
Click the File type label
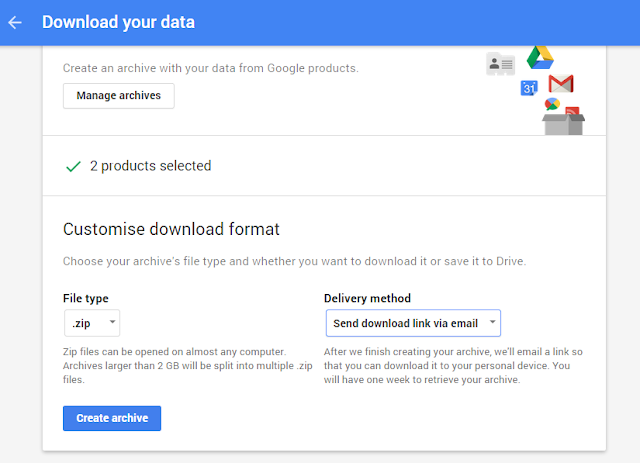[x=86, y=298]
